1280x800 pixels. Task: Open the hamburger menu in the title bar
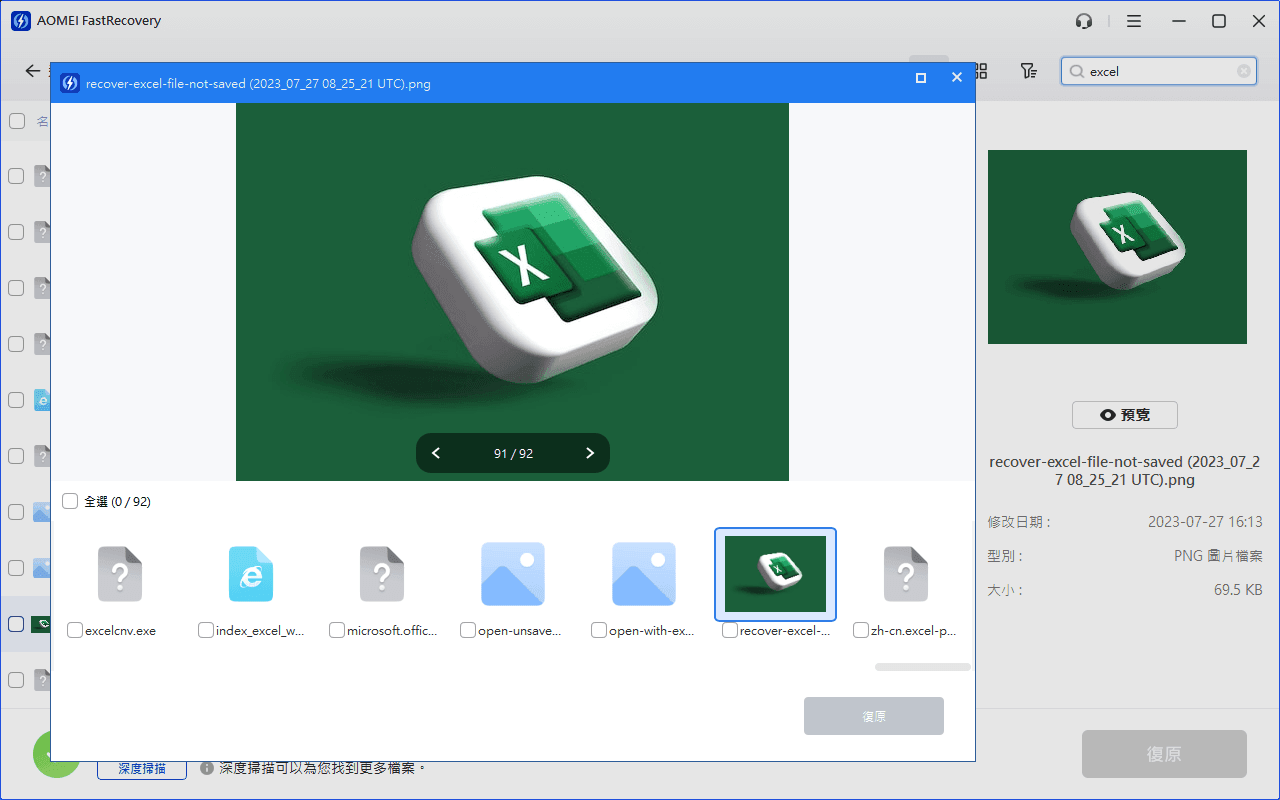(1134, 21)
